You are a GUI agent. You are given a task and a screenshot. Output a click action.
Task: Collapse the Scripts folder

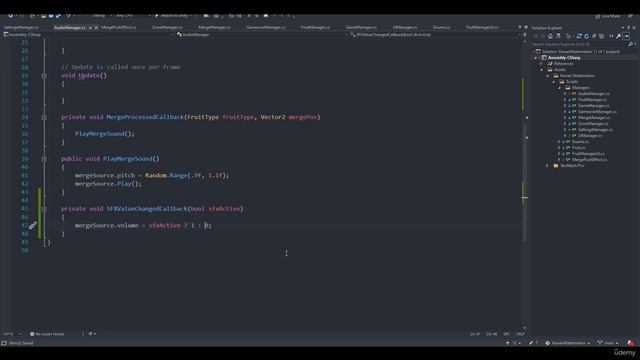click(554, 82)
